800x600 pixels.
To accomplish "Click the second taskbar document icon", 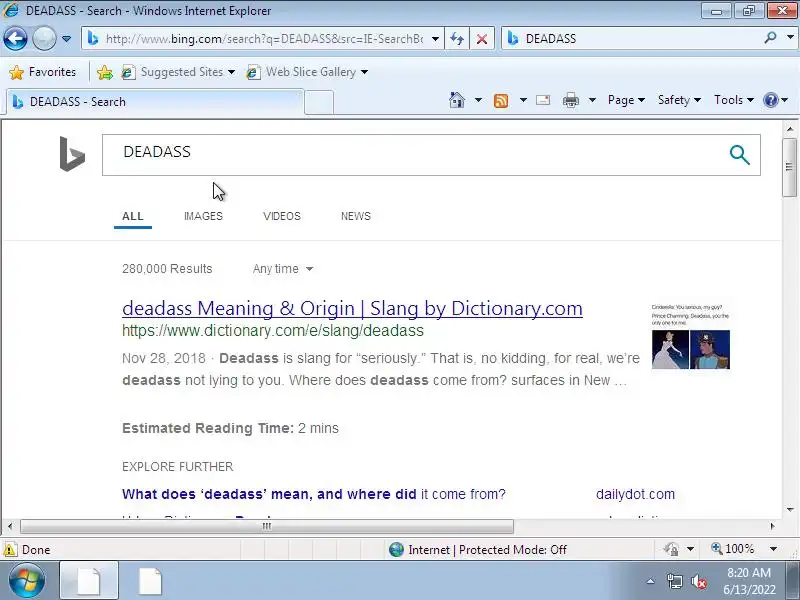I will (x=150, y=581).
